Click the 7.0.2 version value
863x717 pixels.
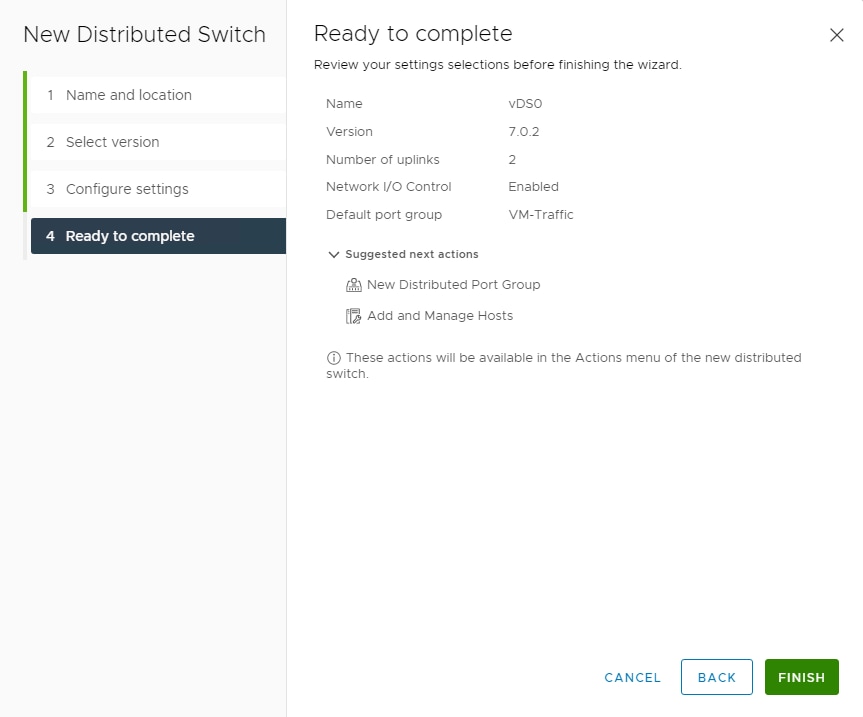click(523, 132)
